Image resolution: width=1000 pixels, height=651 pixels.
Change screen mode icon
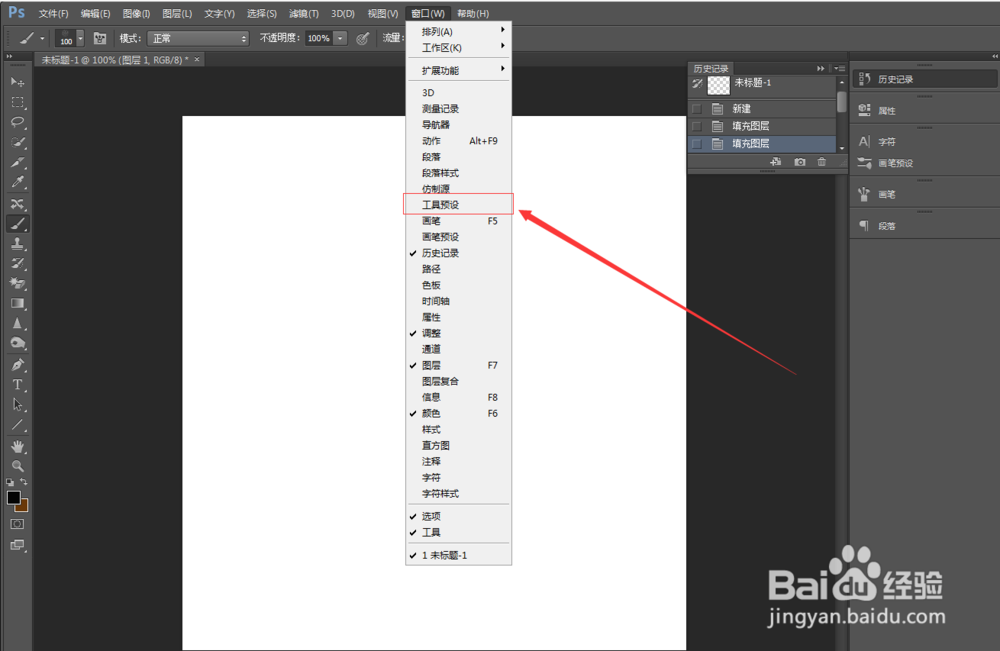[x=17, y=545]
